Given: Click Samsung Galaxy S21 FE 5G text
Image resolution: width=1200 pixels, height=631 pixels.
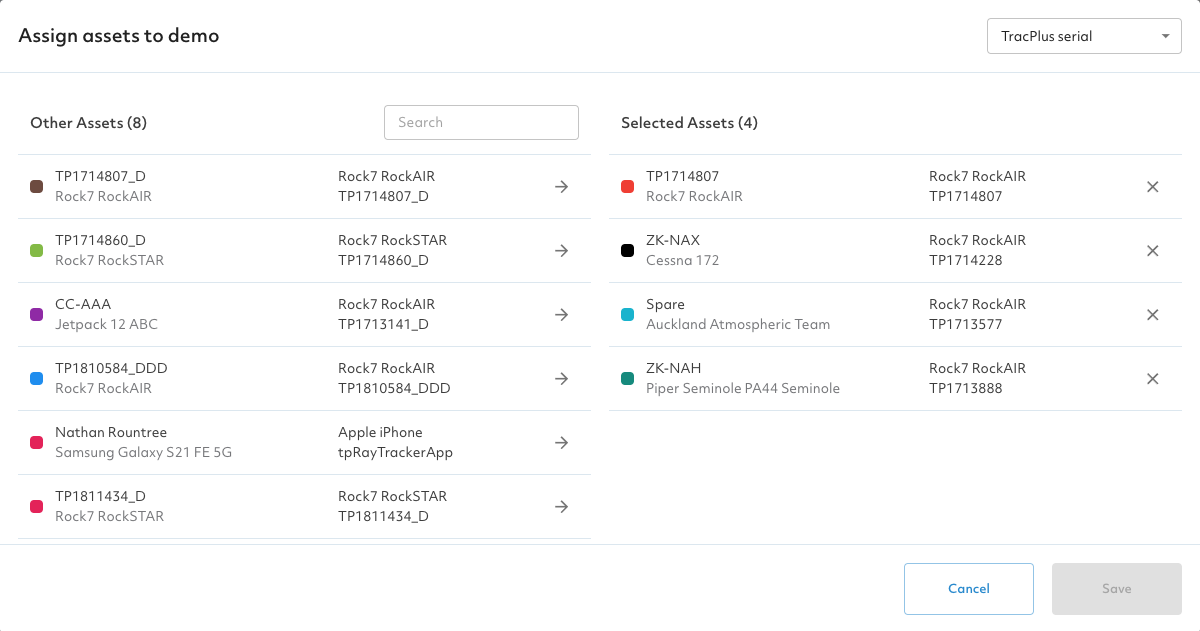Looking at the screenshot, I should (x=143, y=452).
